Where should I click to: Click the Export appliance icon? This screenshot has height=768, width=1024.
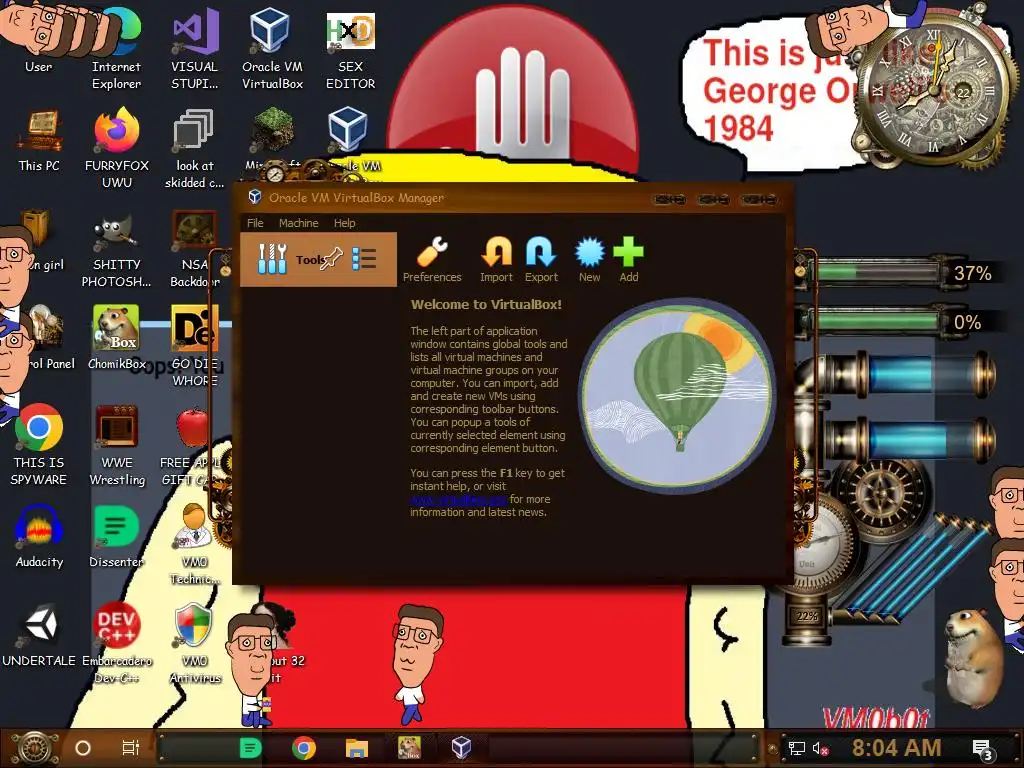(x=541, y=259)
